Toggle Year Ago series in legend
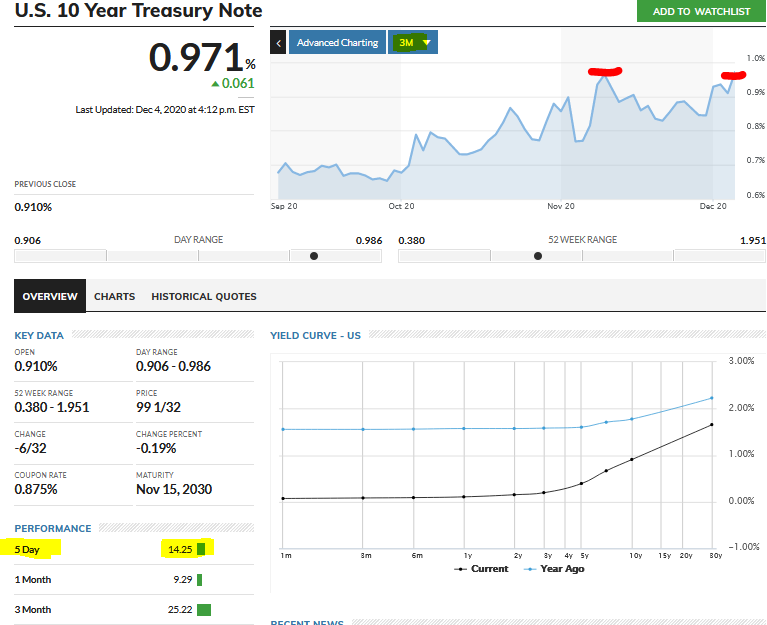This screenshot has width=767, height=625. click(x=554, y=569)
